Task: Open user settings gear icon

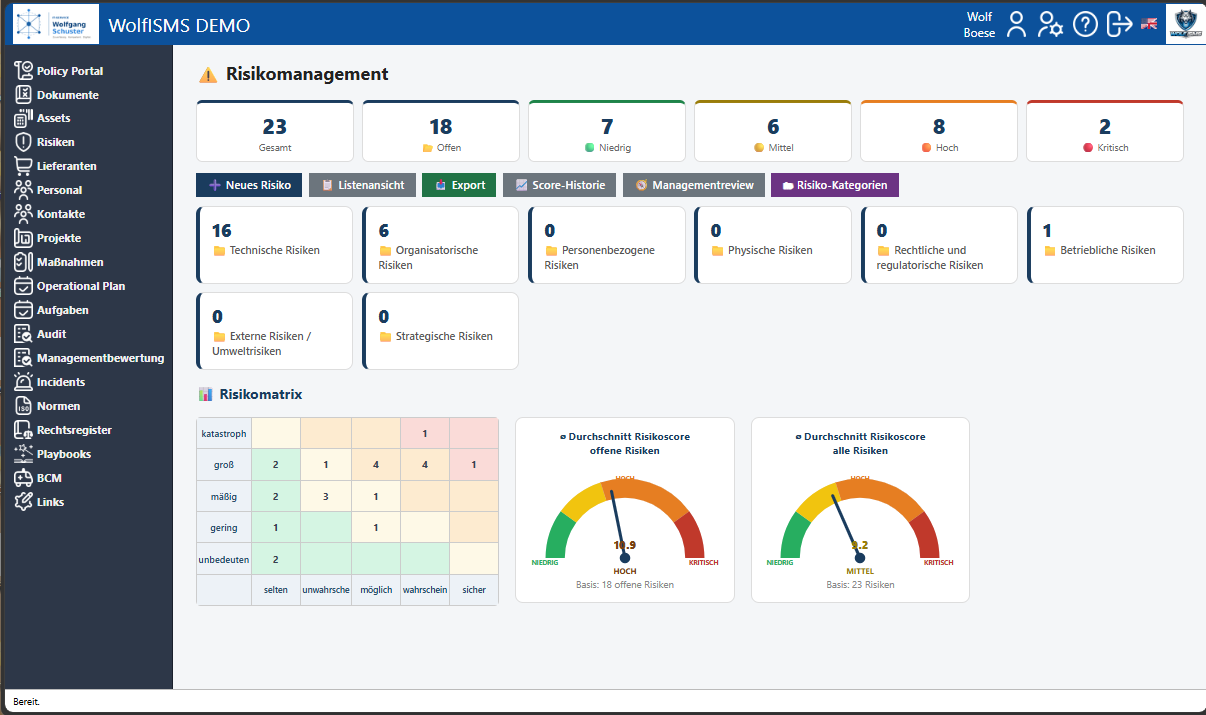Action: (1050, 24)
